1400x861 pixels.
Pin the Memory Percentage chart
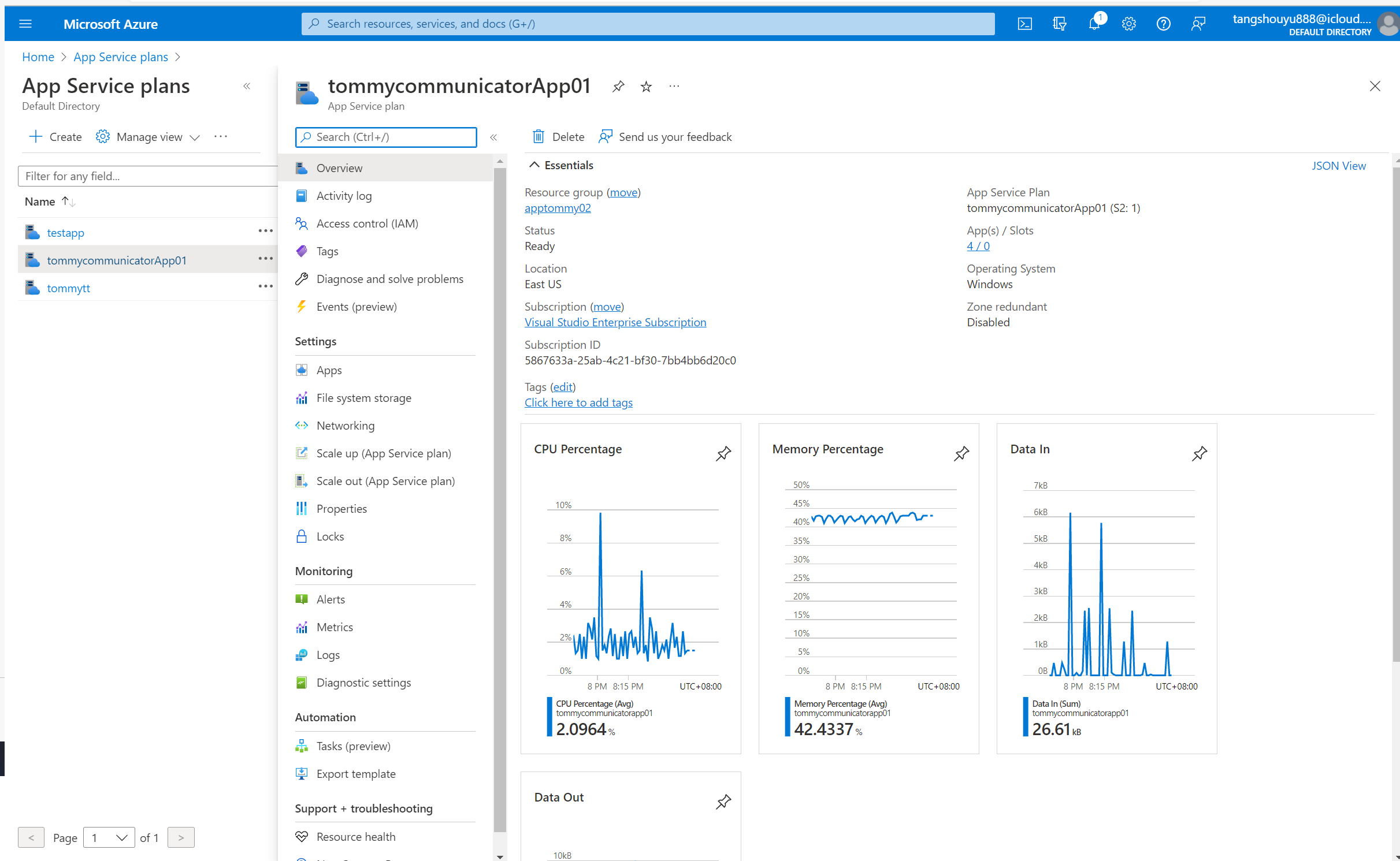click(x=961, y=454)
